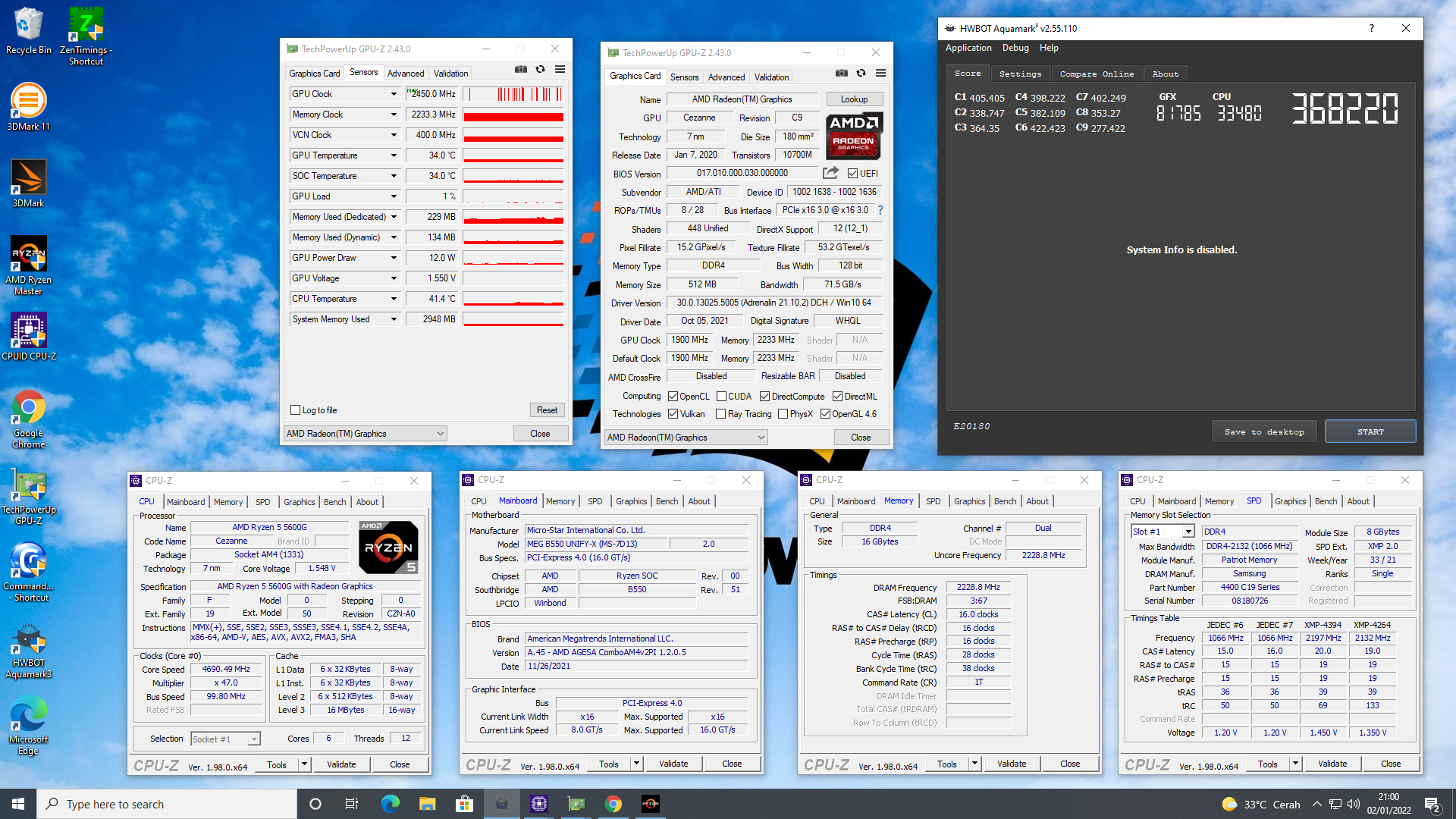Click Reset button in GPU-Z Sensors
Screen dimensions: 1456x819
547,410
